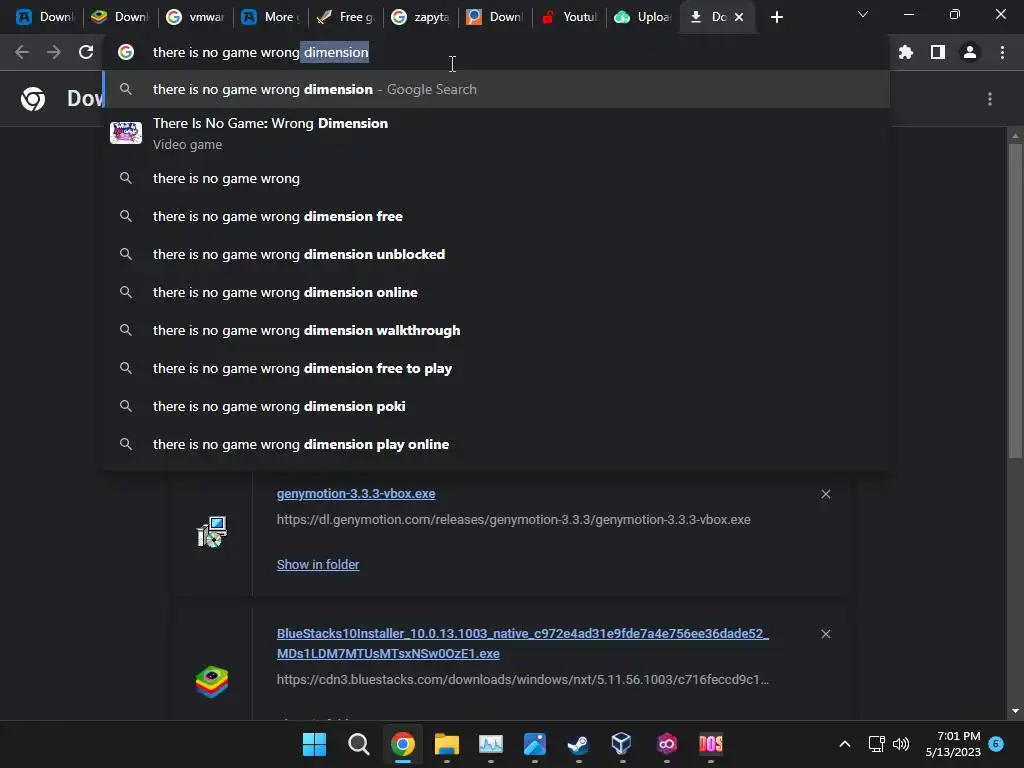Click the downloads page vertical scrollbar
1024x768 pixels.
click(1015, 300)
